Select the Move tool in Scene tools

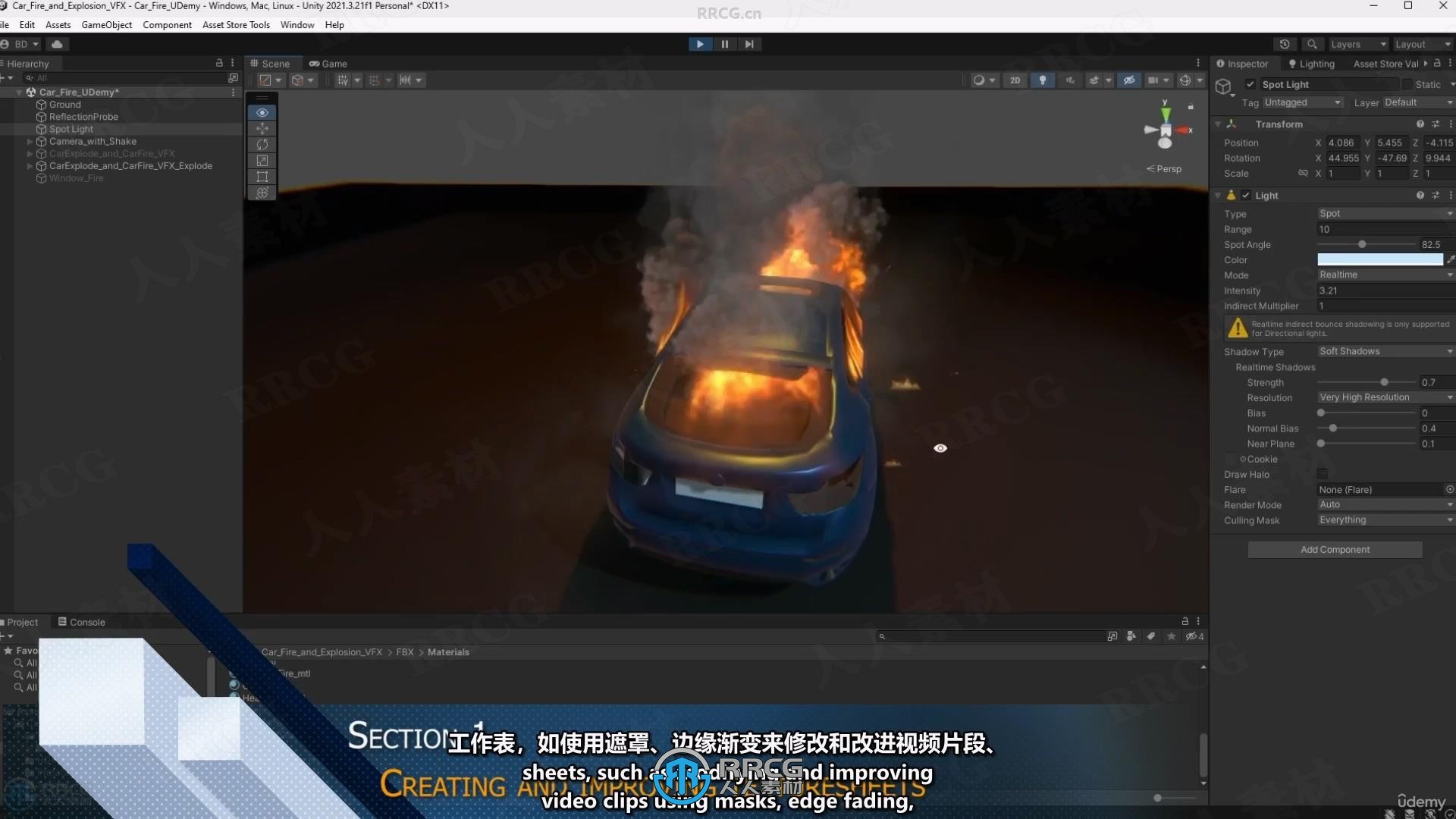(x=262, y=128)
